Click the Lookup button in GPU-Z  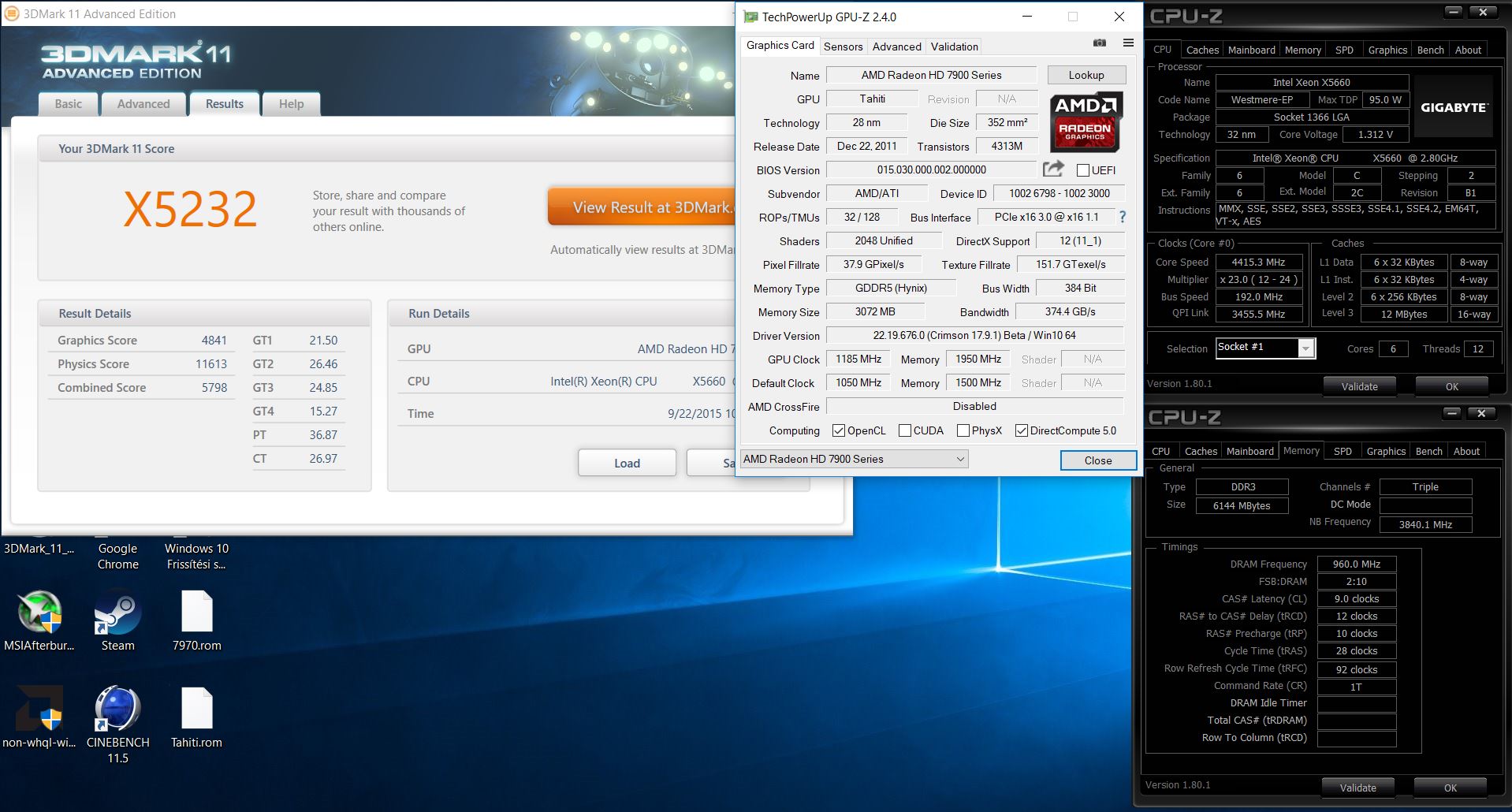(x=1086, y=75)
